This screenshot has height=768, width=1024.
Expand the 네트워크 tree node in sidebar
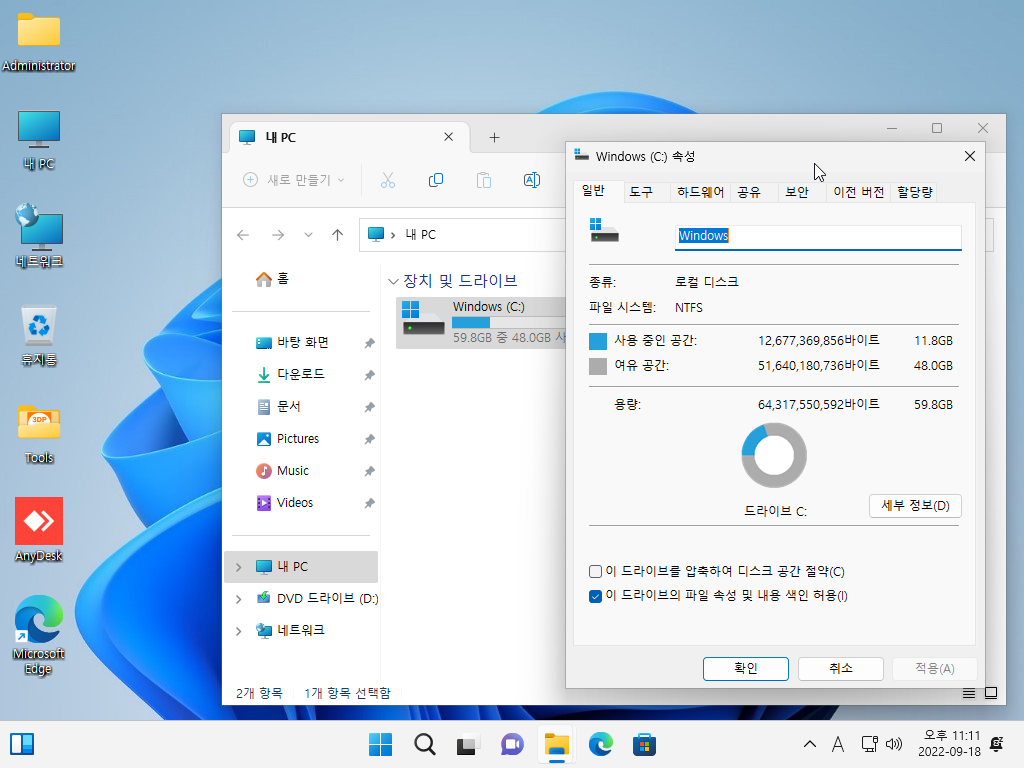point(238,630)
